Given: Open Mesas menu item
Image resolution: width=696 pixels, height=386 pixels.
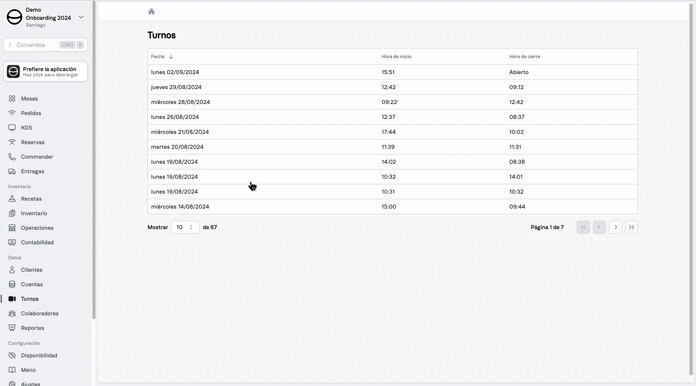Looking at the screenshot, I should 29,98.
